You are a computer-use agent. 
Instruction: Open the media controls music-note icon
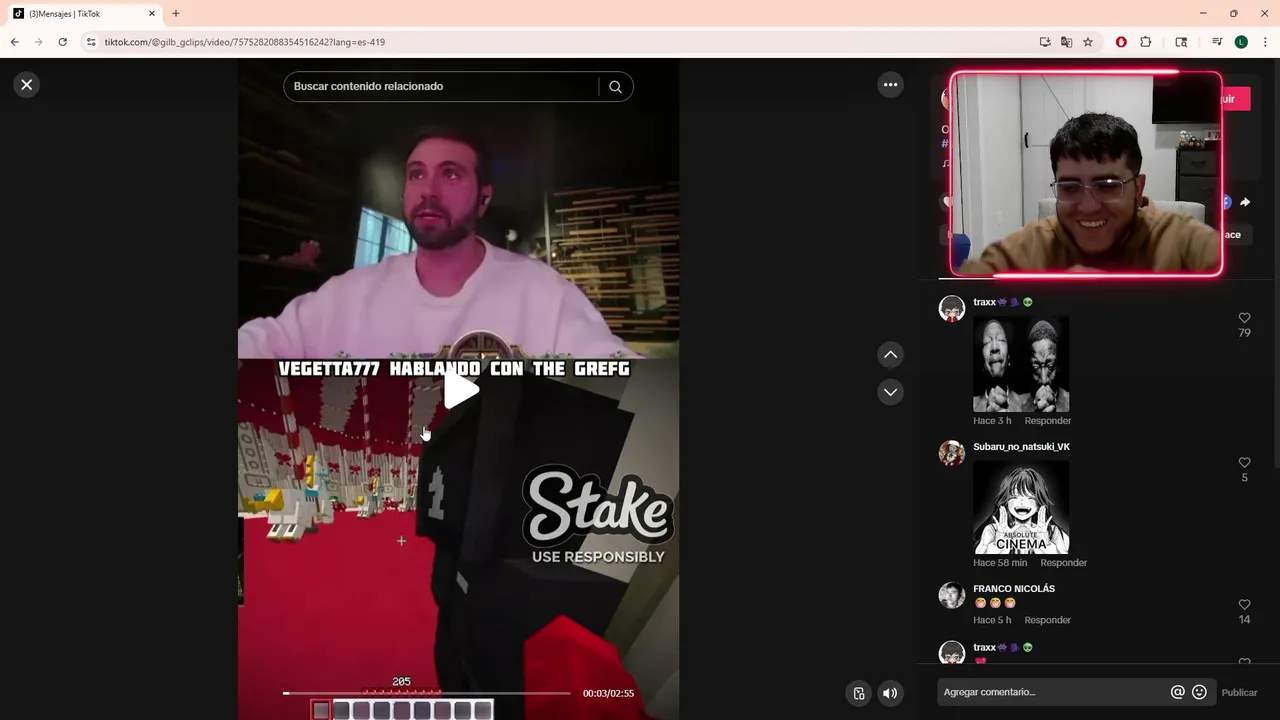(x=1217, y=42)
